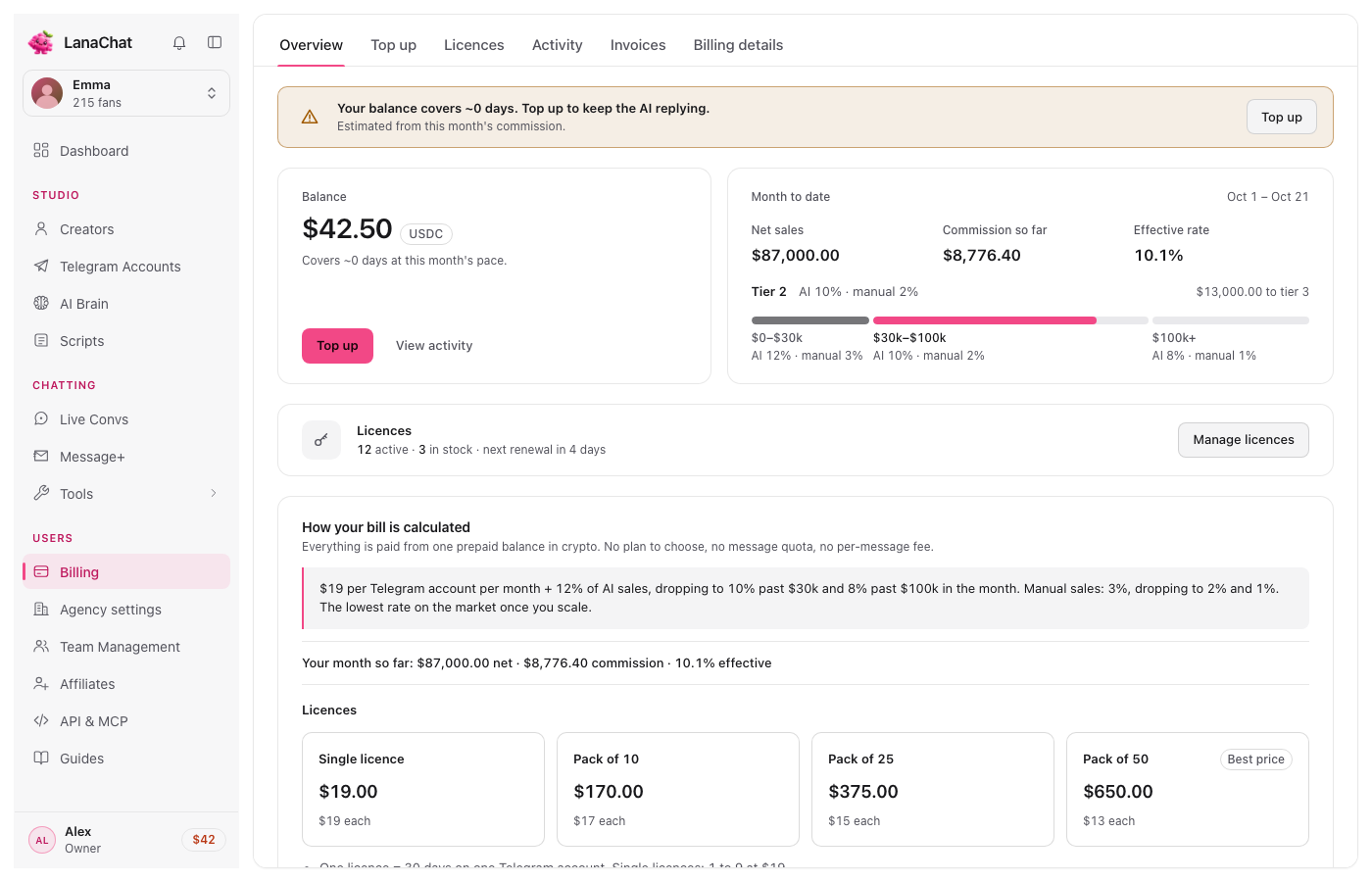Select the Single licence card
1372x882 pixels.
click(x=423, y=789)
